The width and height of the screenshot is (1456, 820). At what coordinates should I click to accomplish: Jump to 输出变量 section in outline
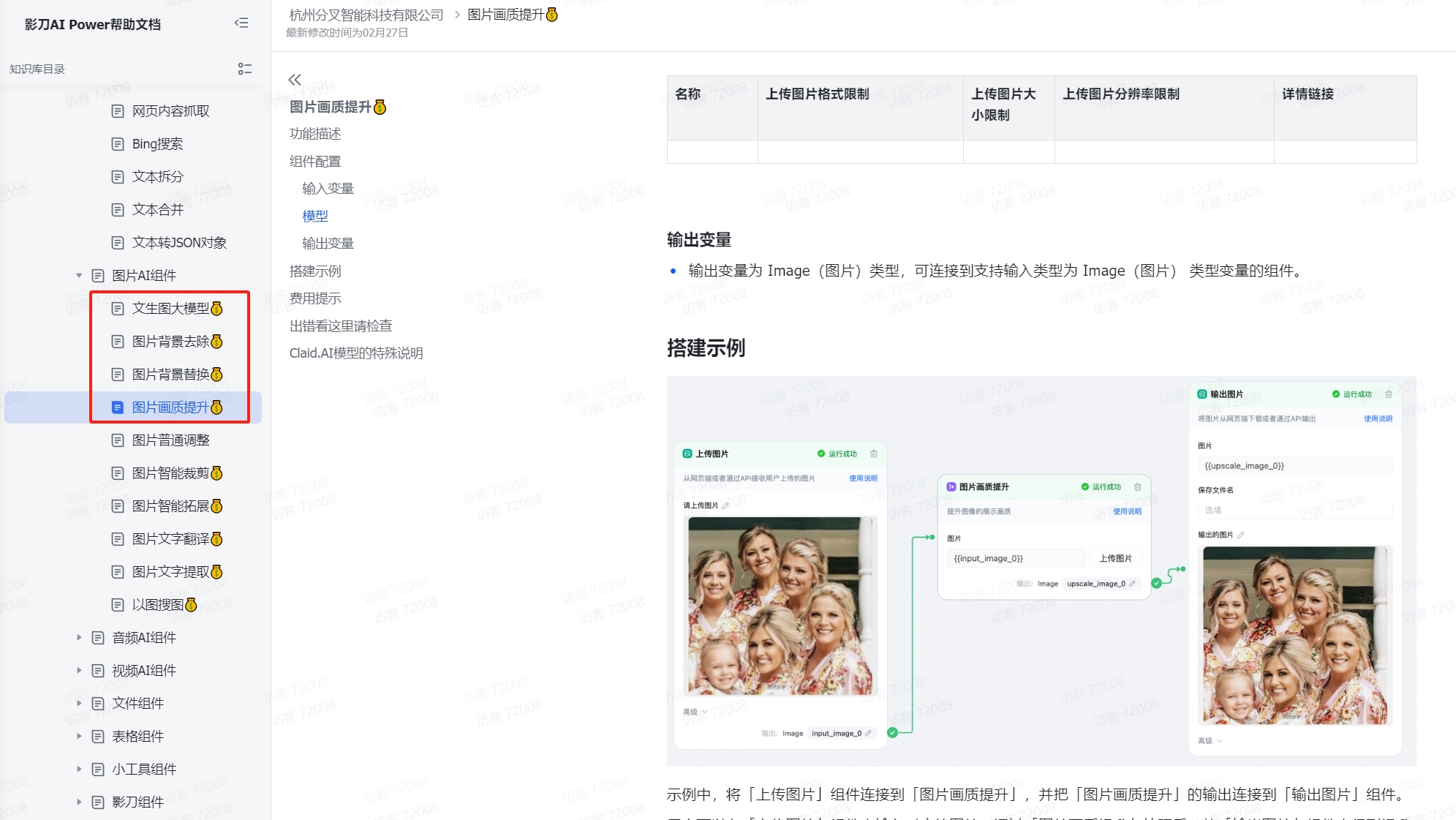pyautogui.click(x=328, y=244)
